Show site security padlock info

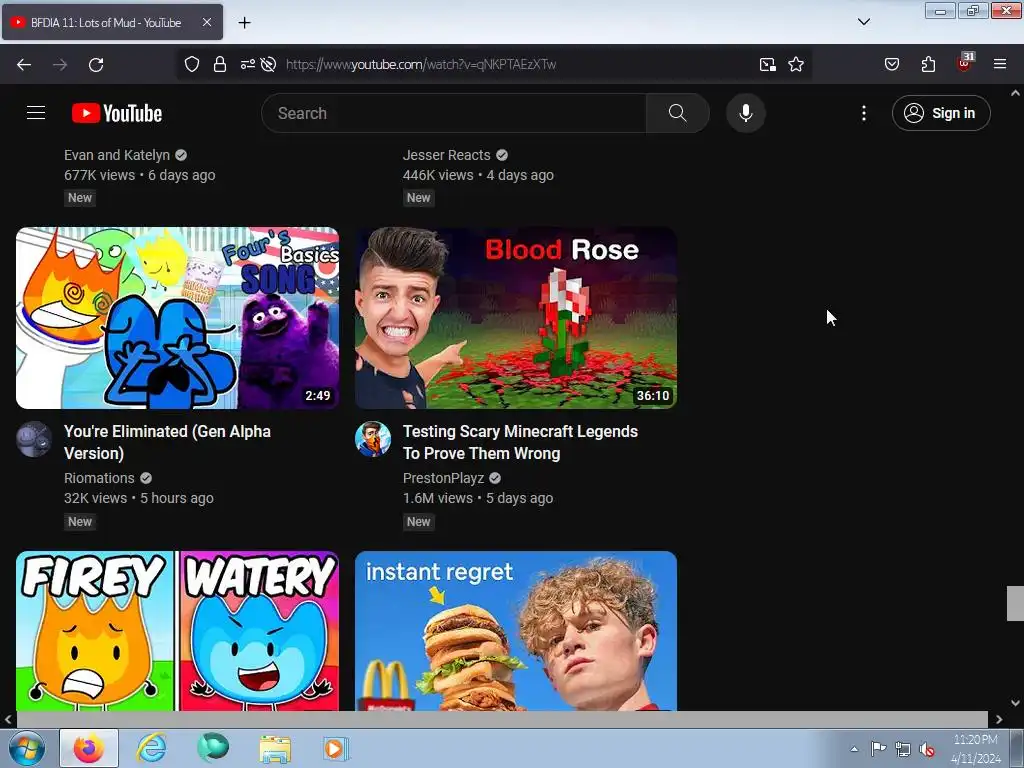pyautogui.click(x=220, y=64)
